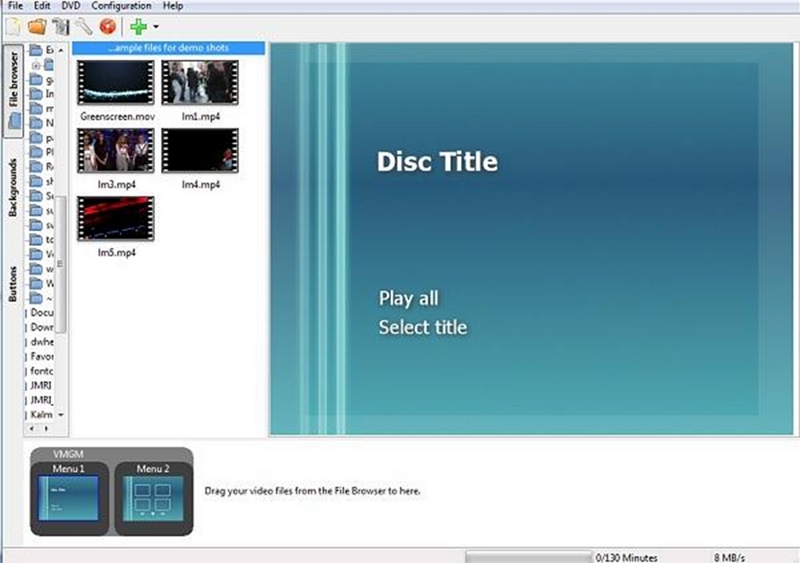Select the 'Docu' folder tree item
The height and width of the screenshot is (563, 800).
pos(41,312)
